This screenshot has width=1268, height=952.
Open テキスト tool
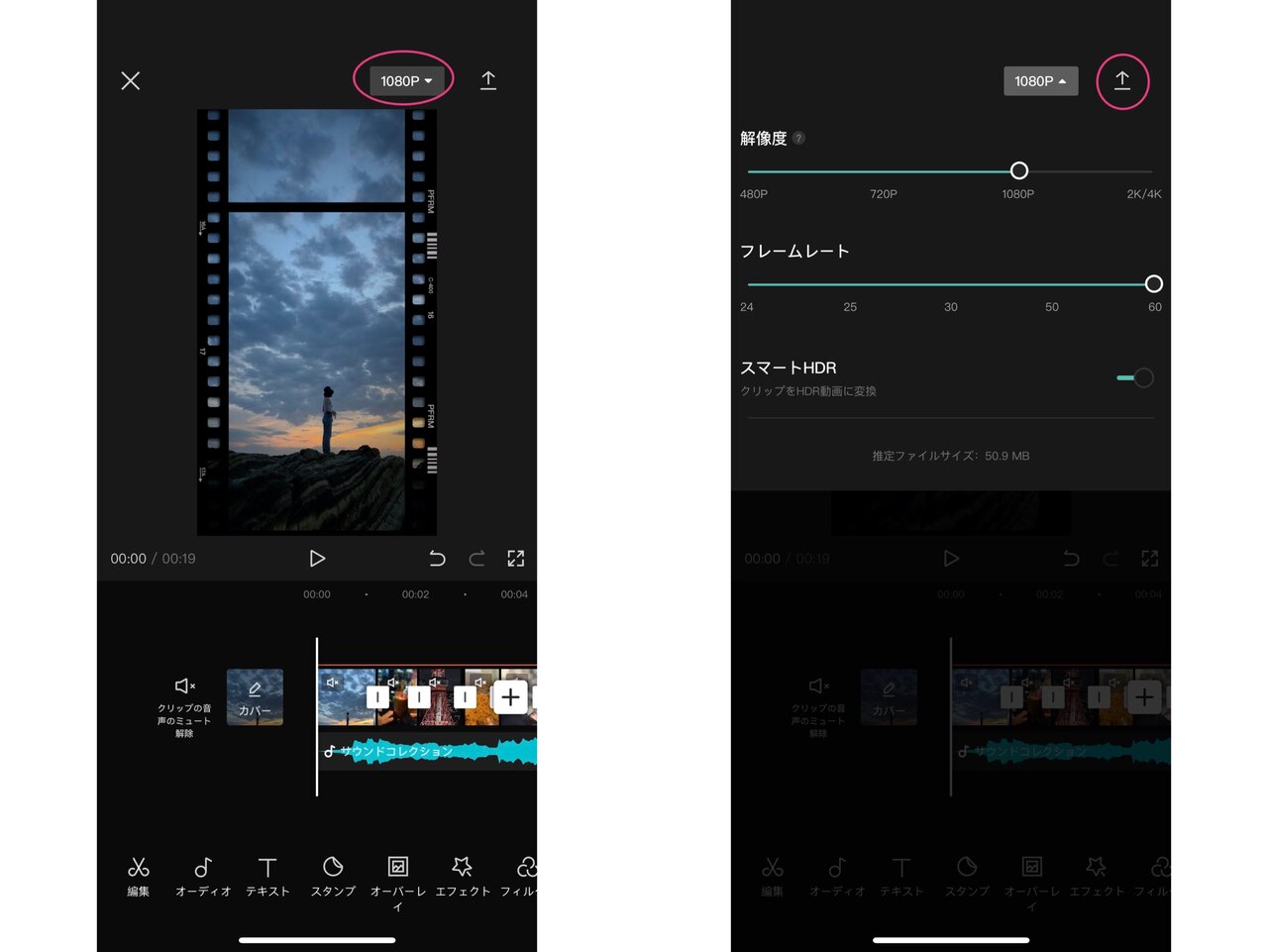[267, 877]
